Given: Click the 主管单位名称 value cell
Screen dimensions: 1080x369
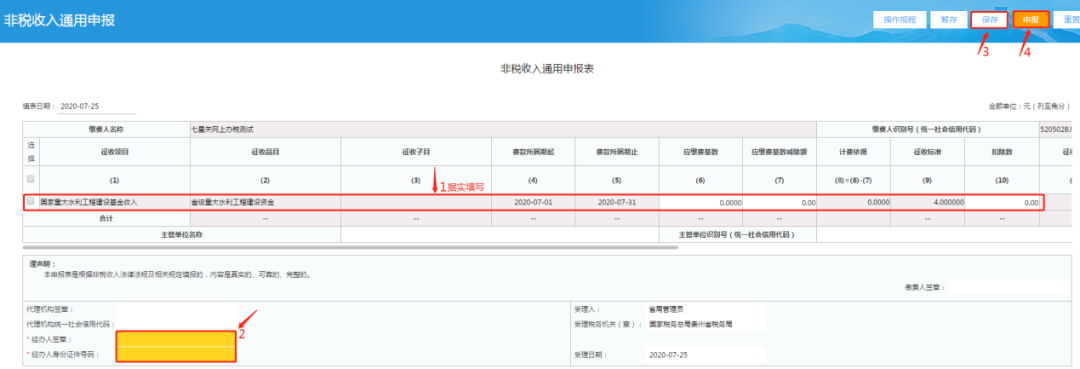Looking at the screenshot, I should point(499,235).
